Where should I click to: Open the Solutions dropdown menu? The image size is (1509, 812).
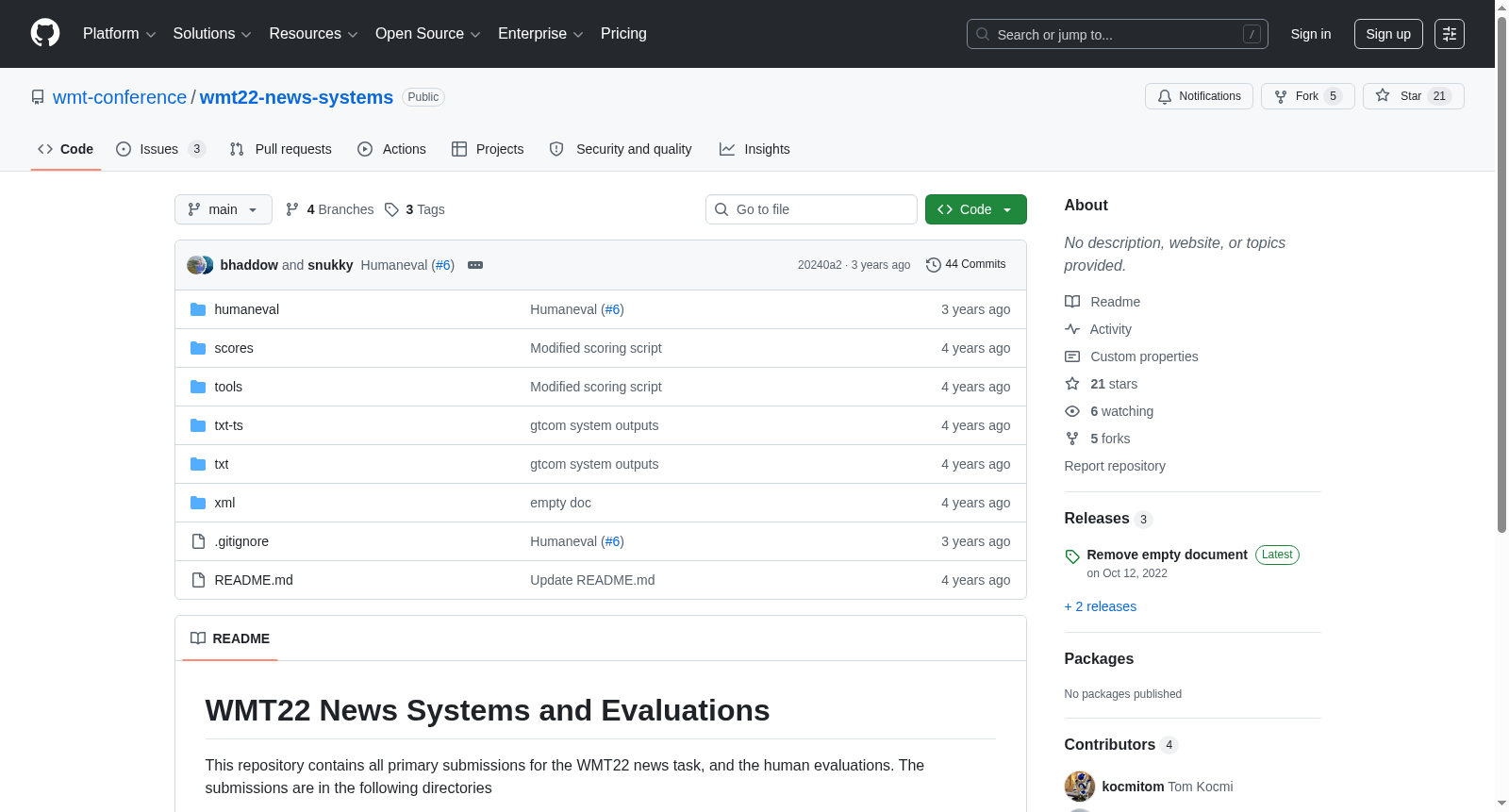pyautogui.click(x=212, y=34)
